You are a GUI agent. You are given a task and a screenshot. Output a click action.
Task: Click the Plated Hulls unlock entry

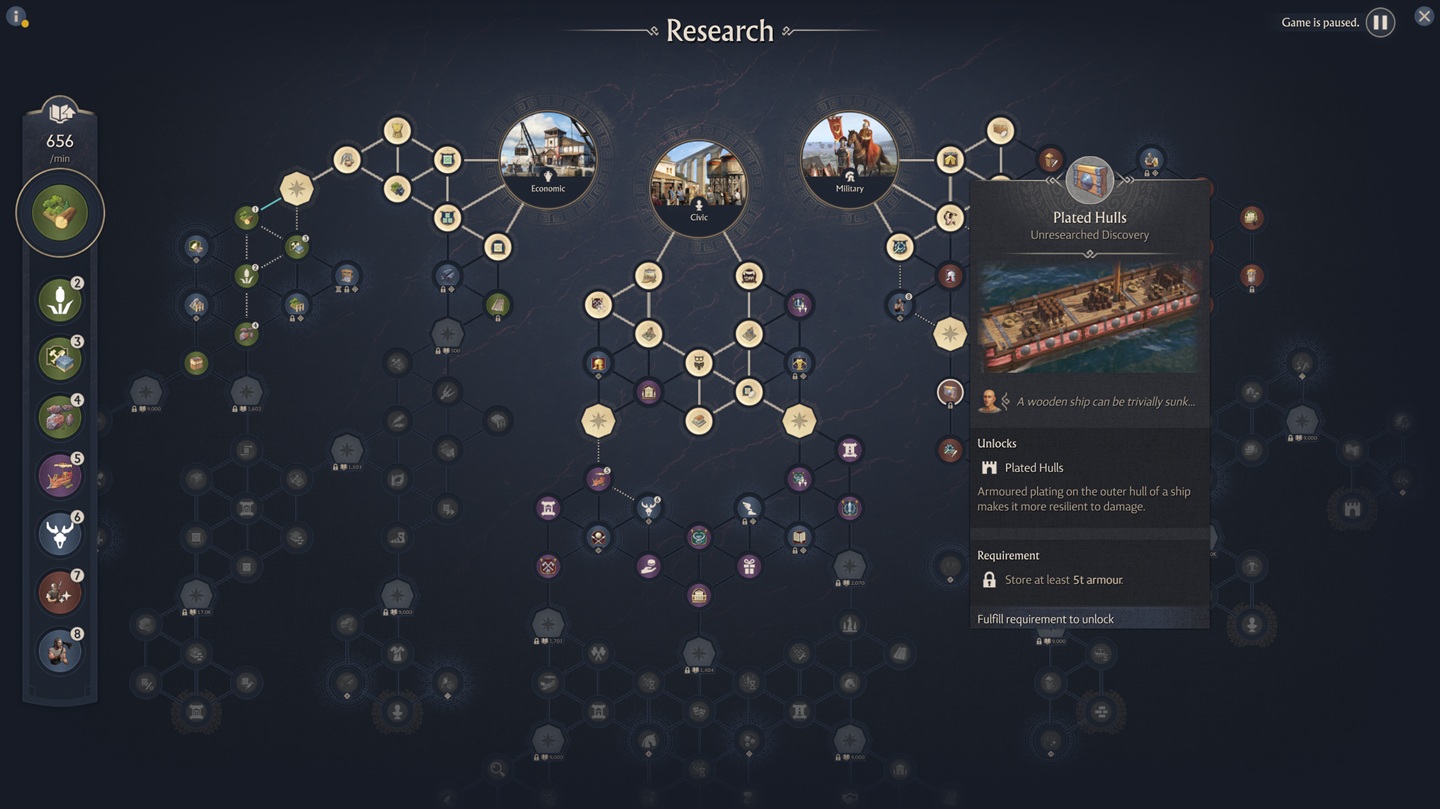point(1033,467)
